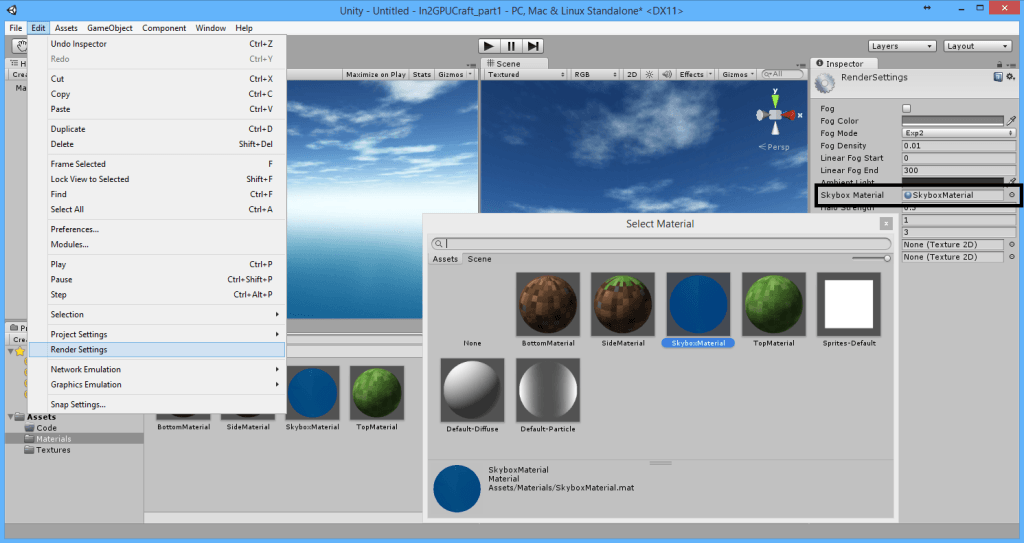Open the Inspector gear settings icon
This screenshot has height=543, width=1024.
pyautogui.click(x=1010, y=77)
